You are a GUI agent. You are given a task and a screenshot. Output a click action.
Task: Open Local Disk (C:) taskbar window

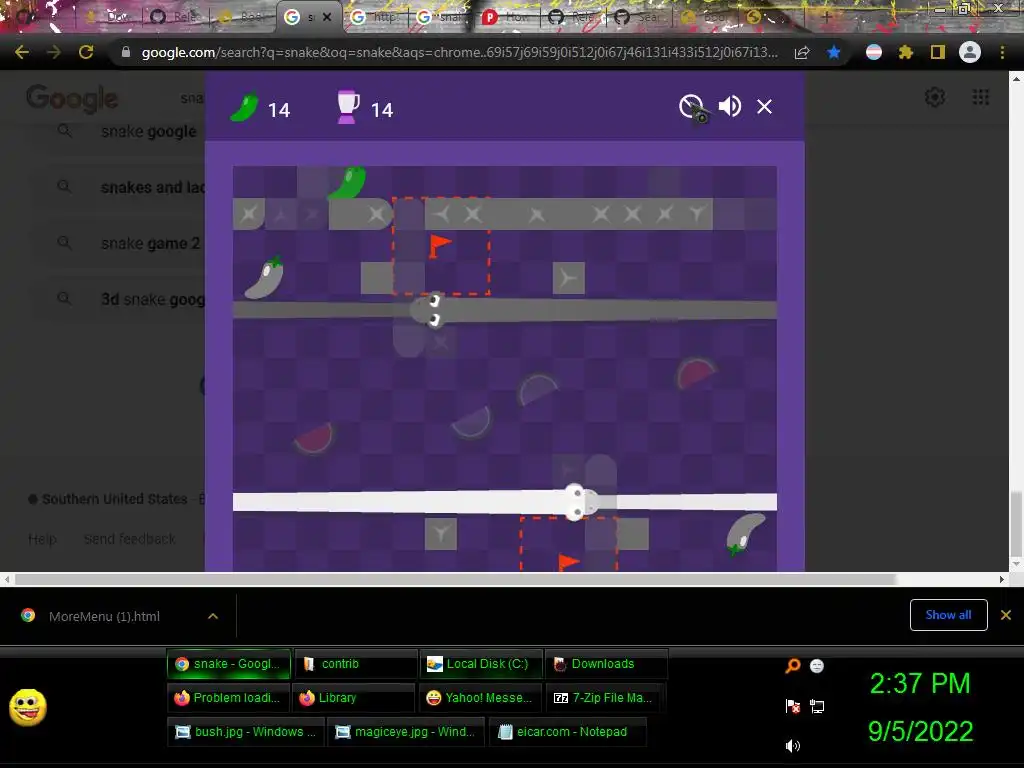pos(481,664)
